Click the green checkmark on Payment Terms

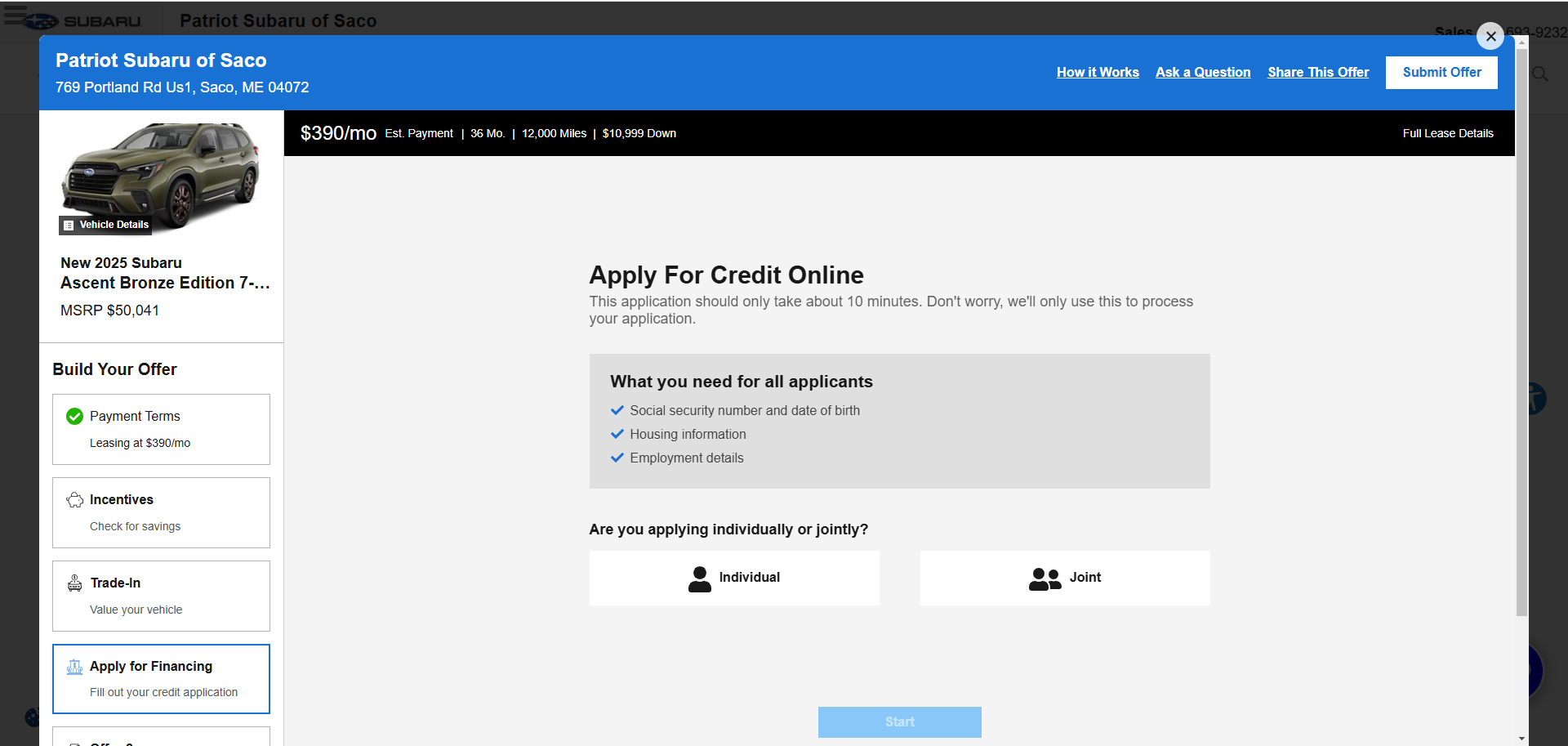pos(74,417)
